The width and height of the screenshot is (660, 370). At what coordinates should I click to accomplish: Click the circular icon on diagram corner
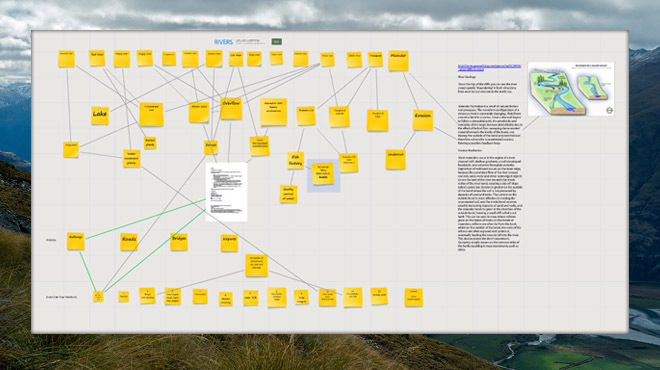point(609,111)
